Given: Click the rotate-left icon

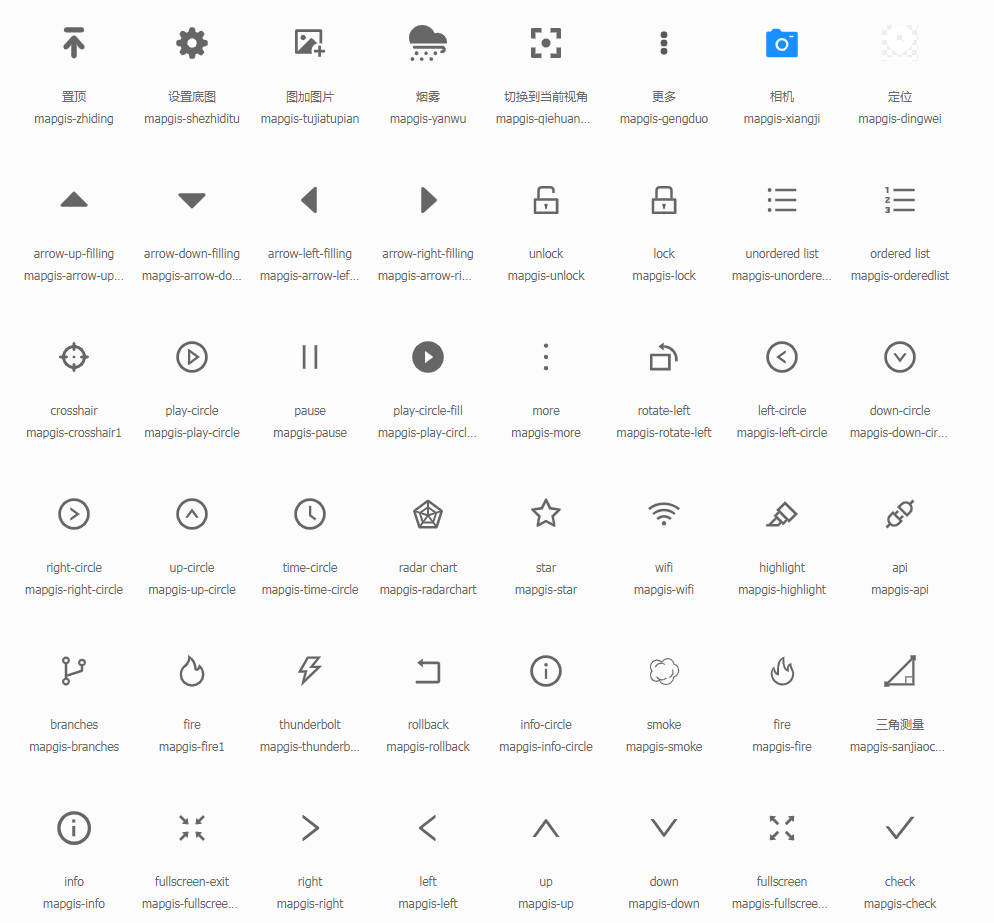Looking at the screenshot, I should click(x=664, y=357).
